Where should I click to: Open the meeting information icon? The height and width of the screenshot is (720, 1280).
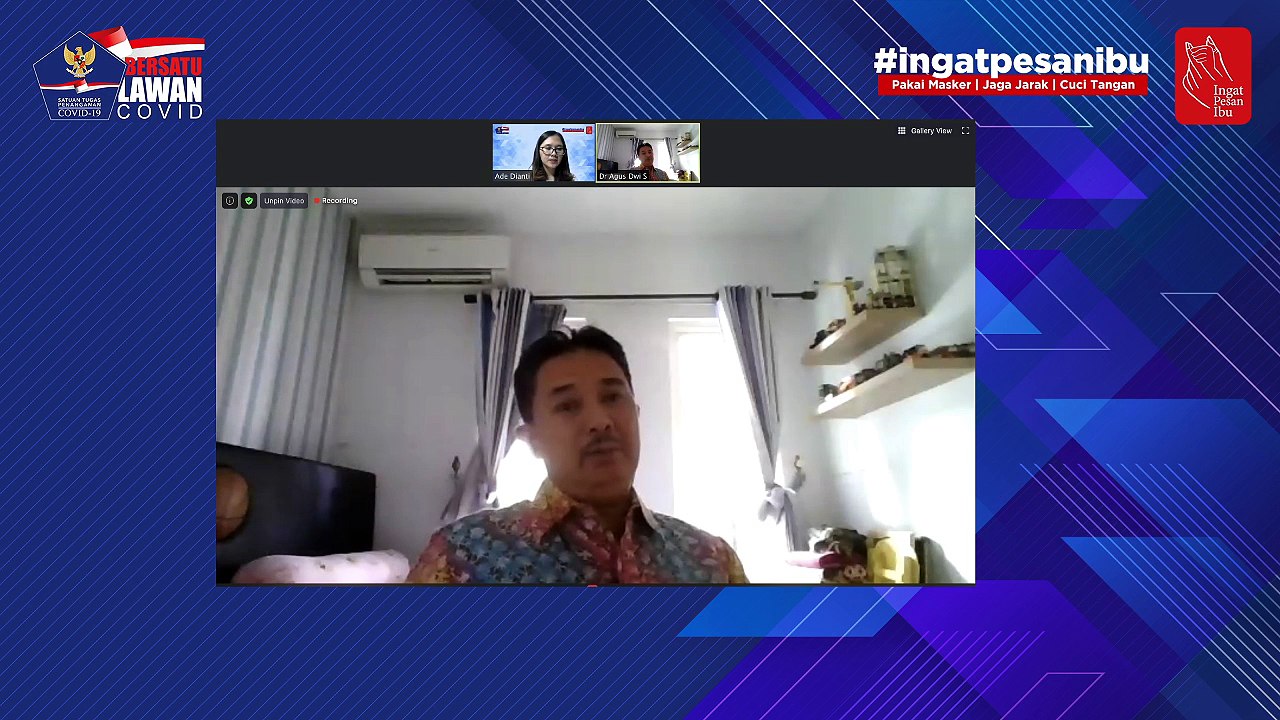(230, 201)
